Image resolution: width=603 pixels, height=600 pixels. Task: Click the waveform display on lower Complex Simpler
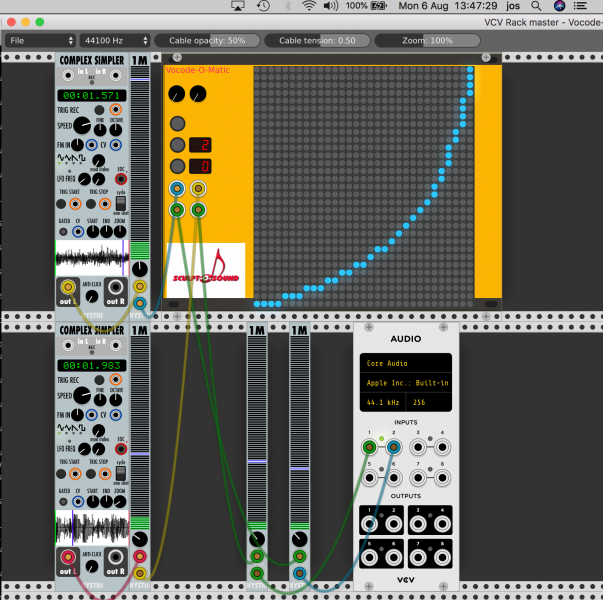[x=92, y=528]
